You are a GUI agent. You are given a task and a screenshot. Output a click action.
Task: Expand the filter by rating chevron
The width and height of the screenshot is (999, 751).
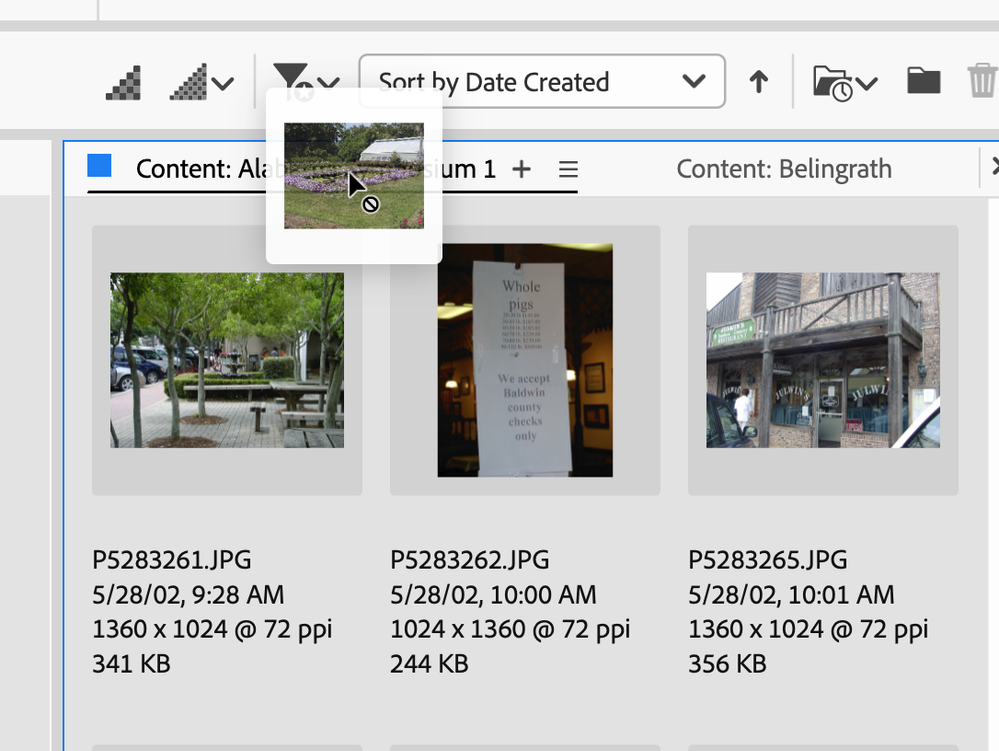coord(329,82)
